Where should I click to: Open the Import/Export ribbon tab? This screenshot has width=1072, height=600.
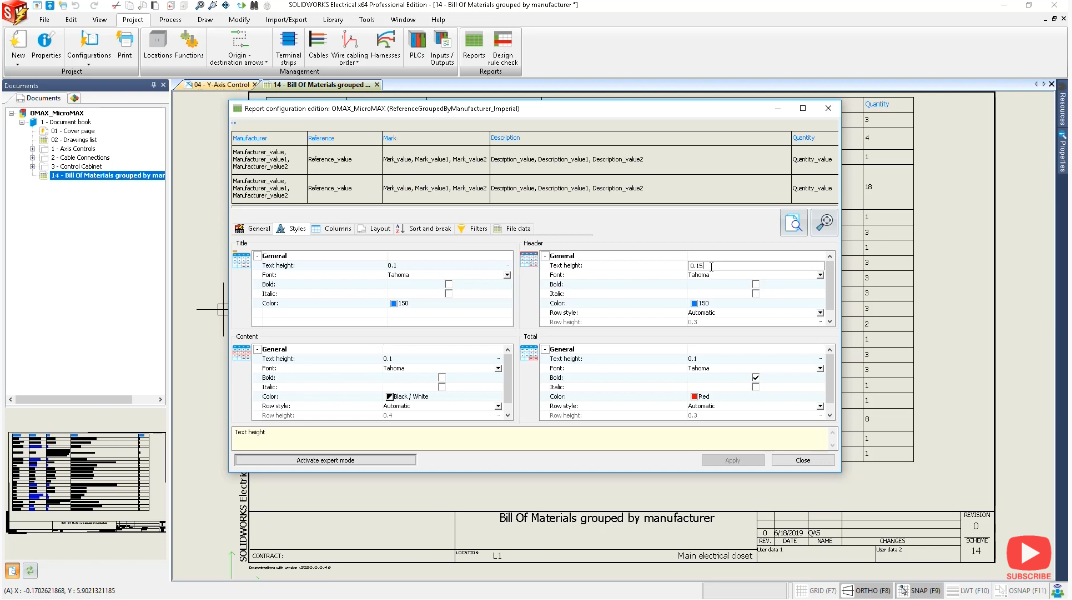[x=286, y=20]
